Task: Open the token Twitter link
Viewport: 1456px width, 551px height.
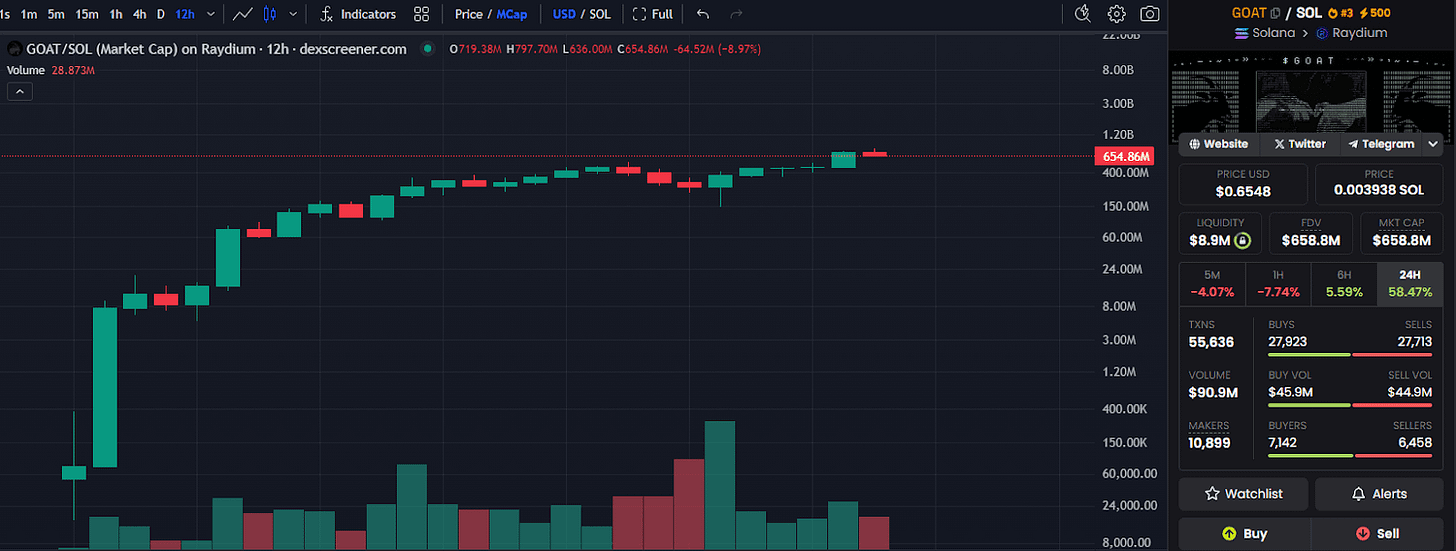Action: pos(1299,144)
